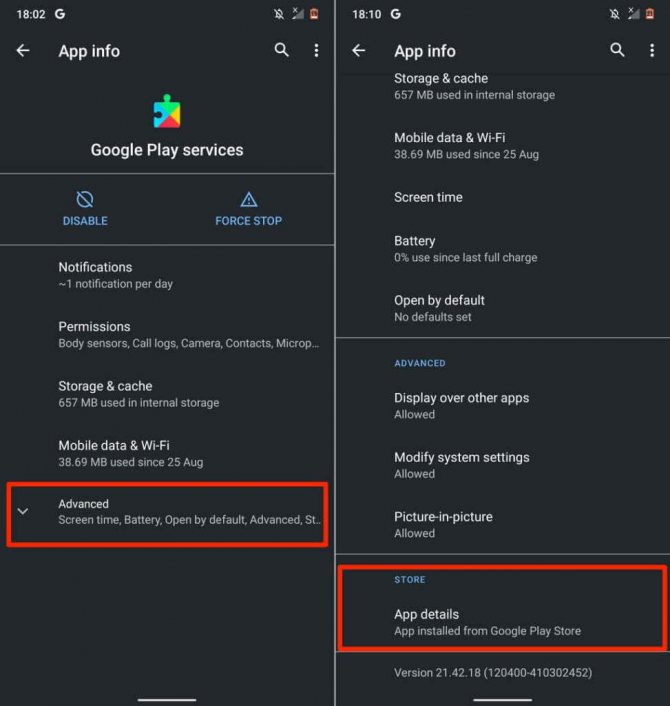The width and height of the screenshot is (670, 706).
Task: Tap the back arrow on left App info screen
Action: tap(23, 50)
